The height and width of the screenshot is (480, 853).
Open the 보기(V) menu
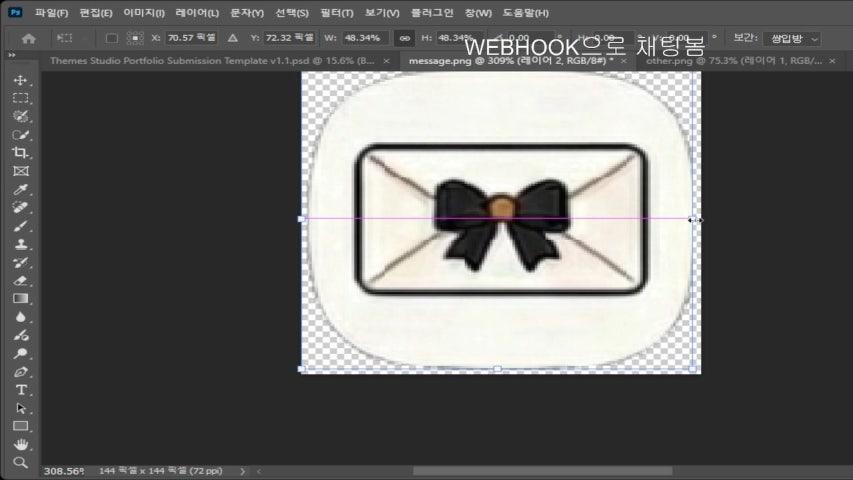(382, 13)
